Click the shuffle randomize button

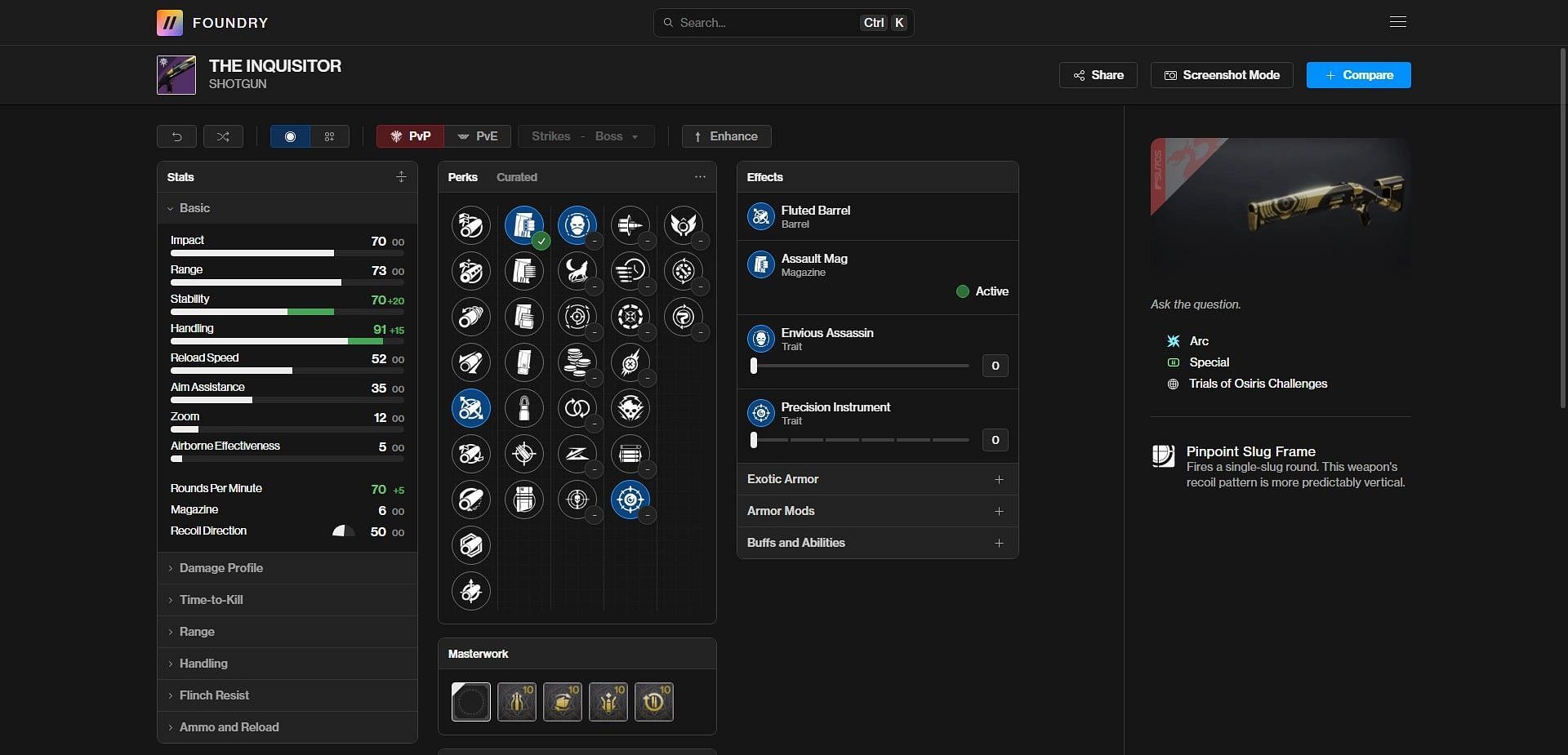pos(223,136)
